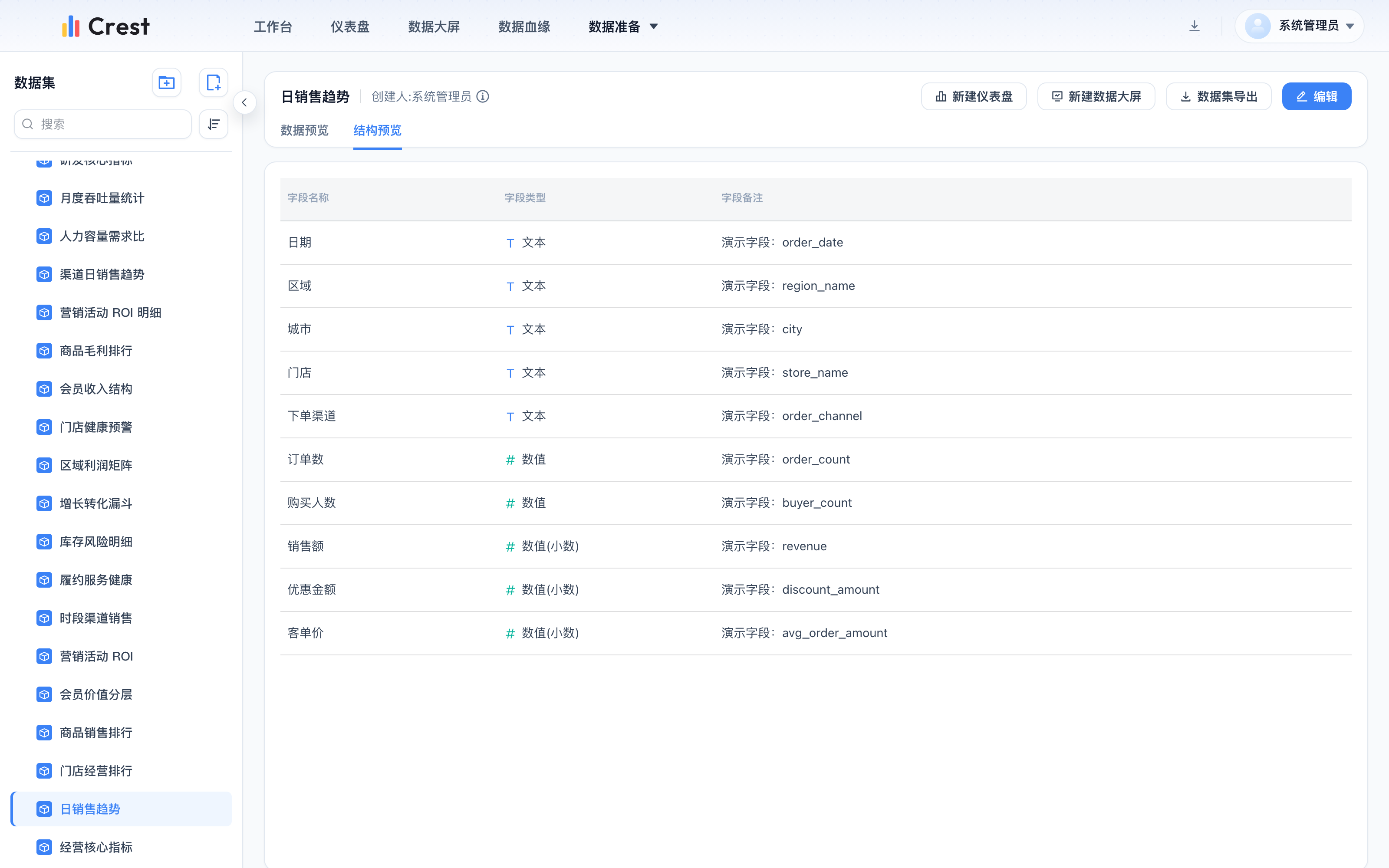This screenshot has width=1389, height=868.
Task: Click the text type icon in 区域 row
Action: coord(510,286)
